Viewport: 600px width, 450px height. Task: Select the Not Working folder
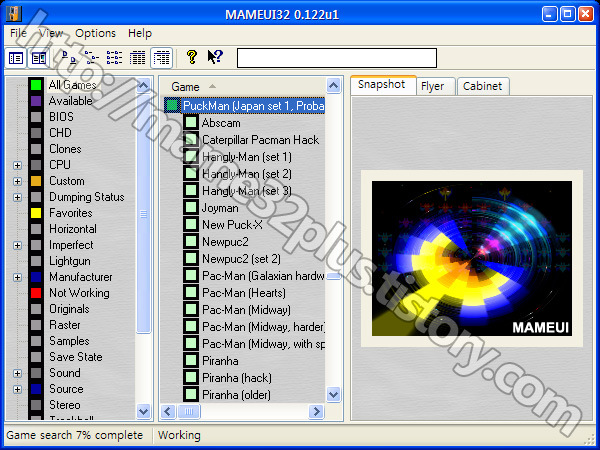pos(79,293)
